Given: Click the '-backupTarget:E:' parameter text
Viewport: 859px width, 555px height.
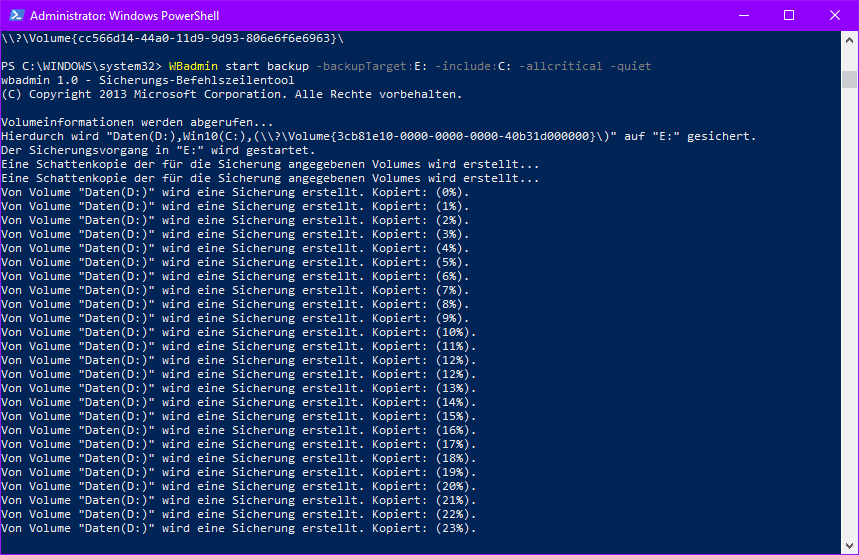Looking at the screenshot, I should click(x=372, y=66).
